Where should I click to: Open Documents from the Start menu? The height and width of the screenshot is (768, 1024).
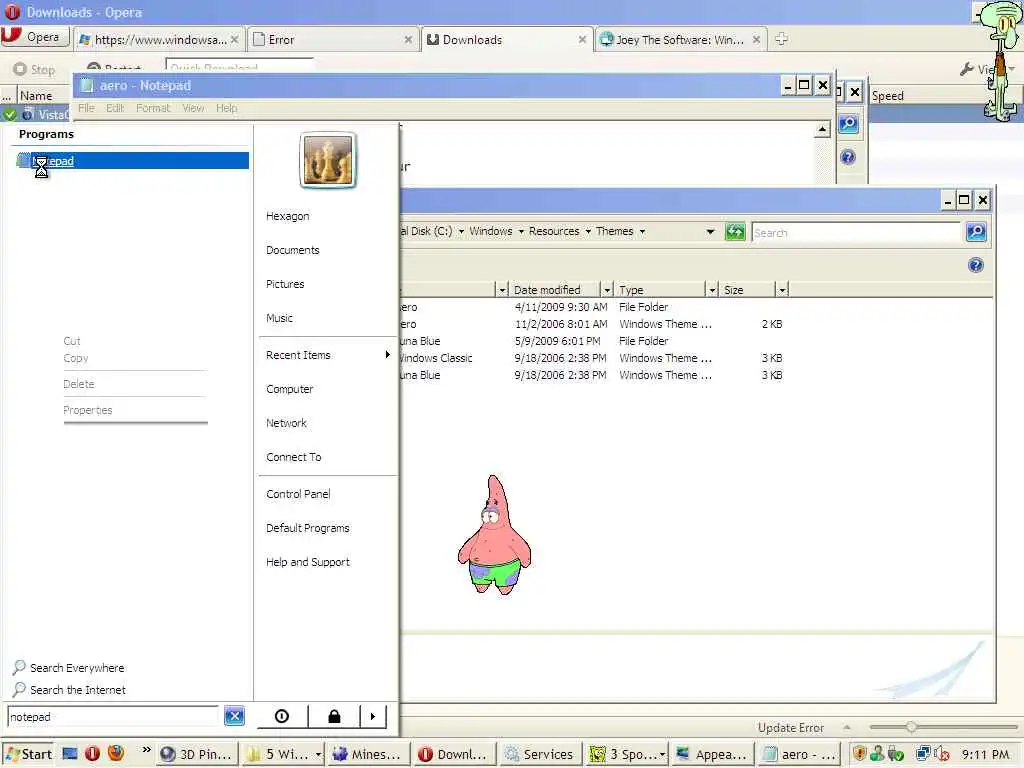pyautogui.click(x=293, y=250)
